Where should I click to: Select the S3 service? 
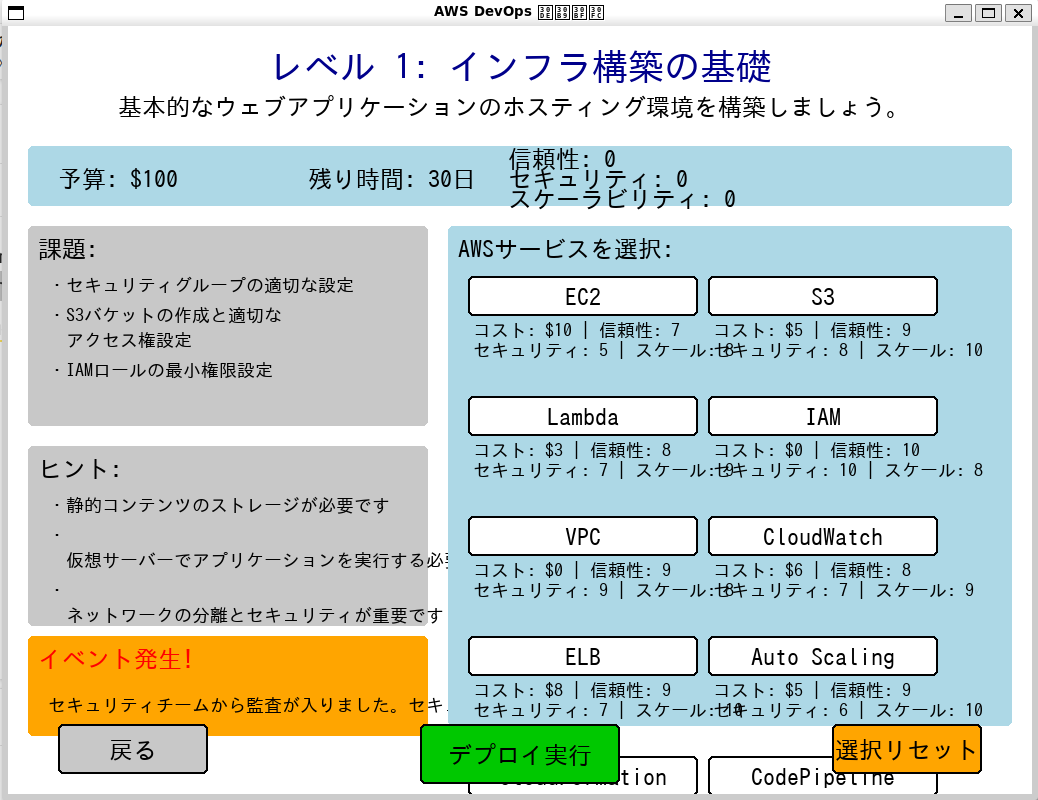coord(822,296)
